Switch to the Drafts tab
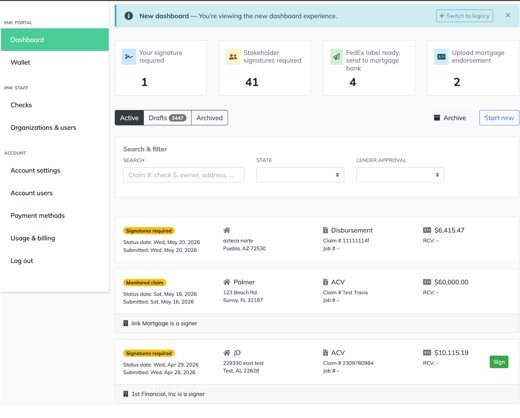 click(167, 118)
